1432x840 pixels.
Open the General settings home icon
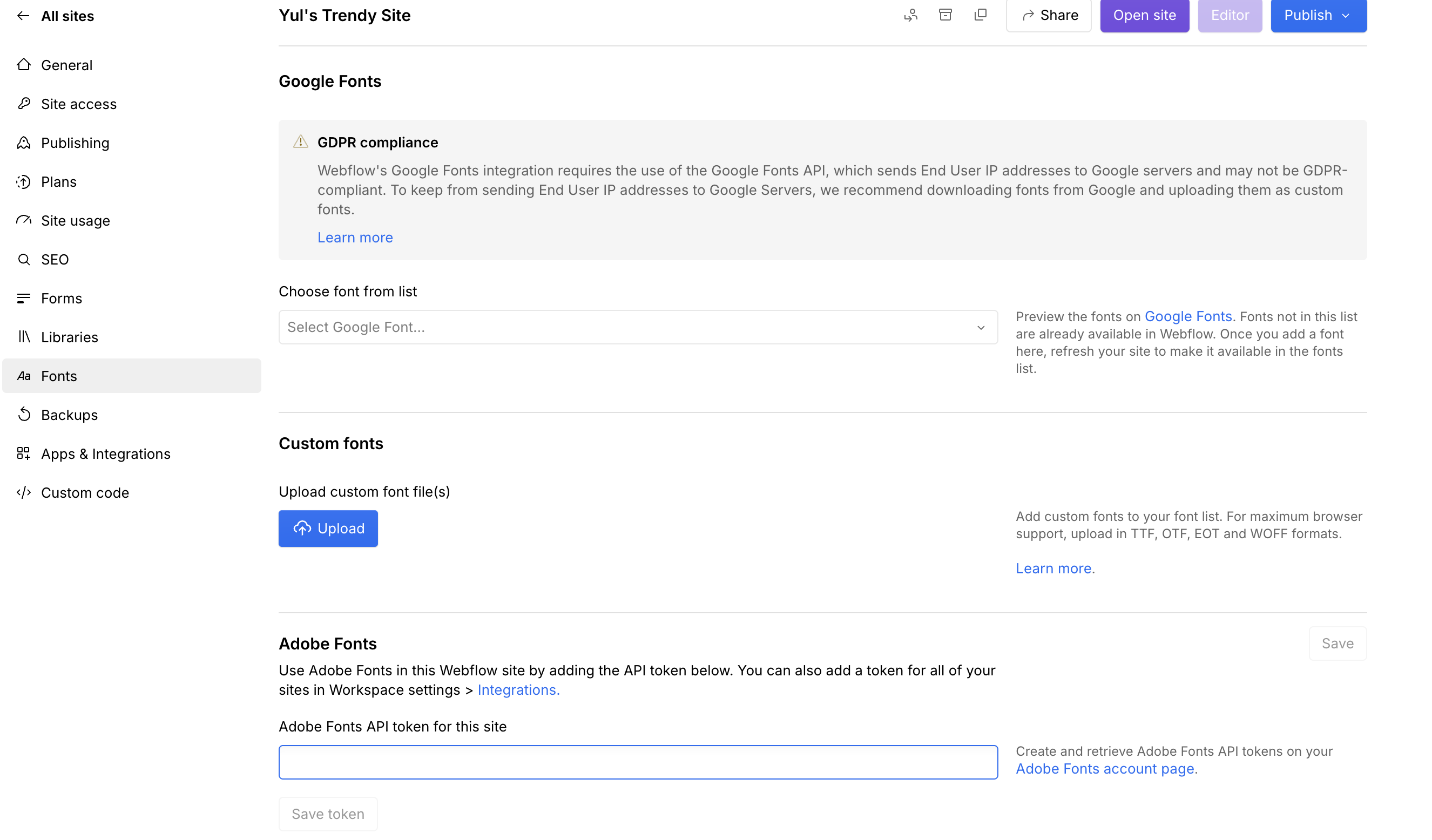point(23,65)
